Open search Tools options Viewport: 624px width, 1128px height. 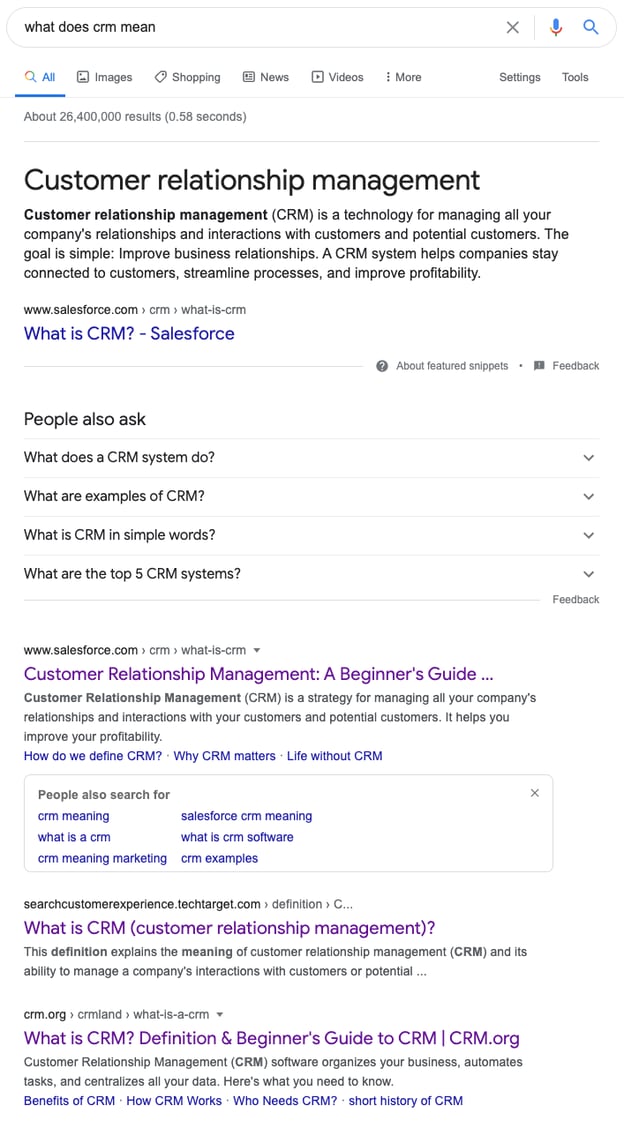pyautogui.click(x=575, y=77)
